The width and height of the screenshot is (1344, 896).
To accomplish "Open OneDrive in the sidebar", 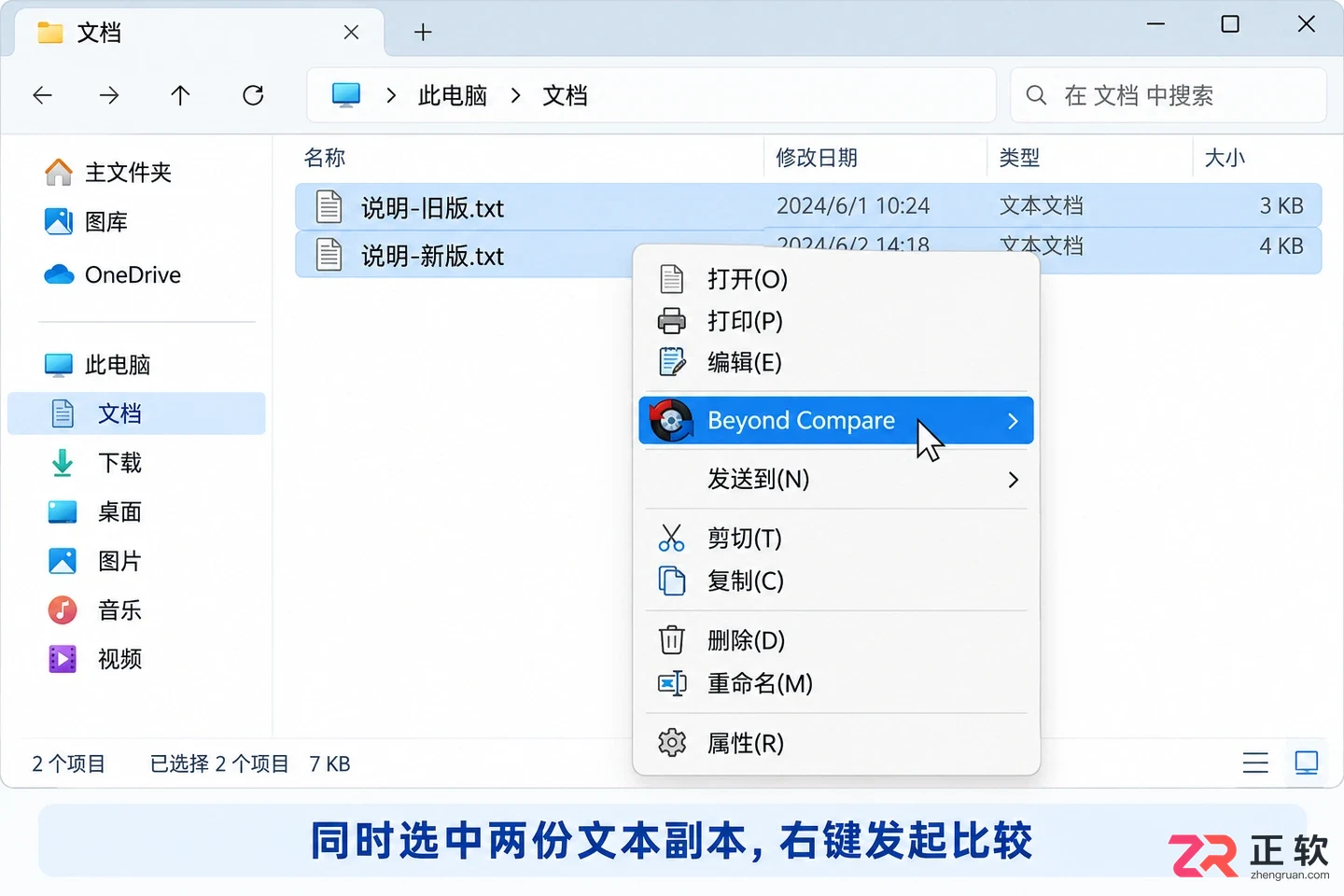I will coord(112,274).
